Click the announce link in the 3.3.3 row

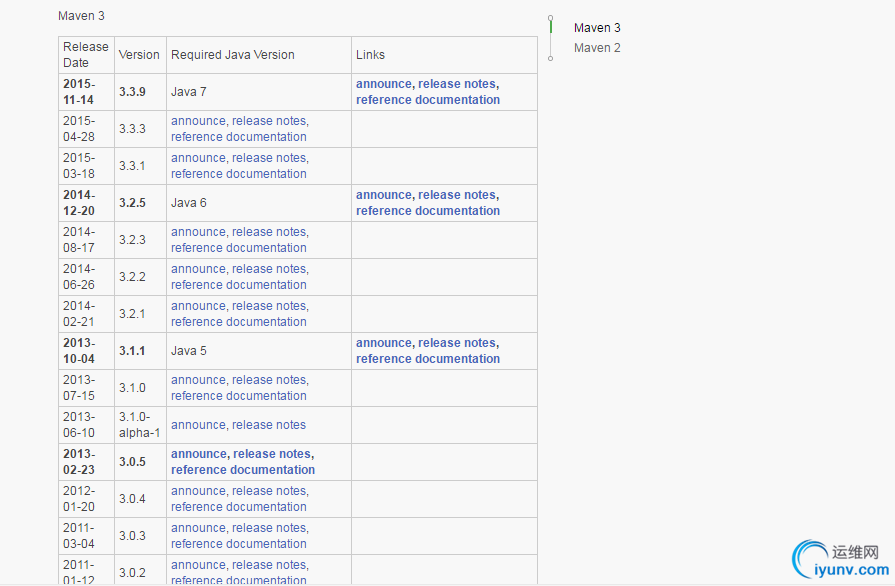[198, 121]
